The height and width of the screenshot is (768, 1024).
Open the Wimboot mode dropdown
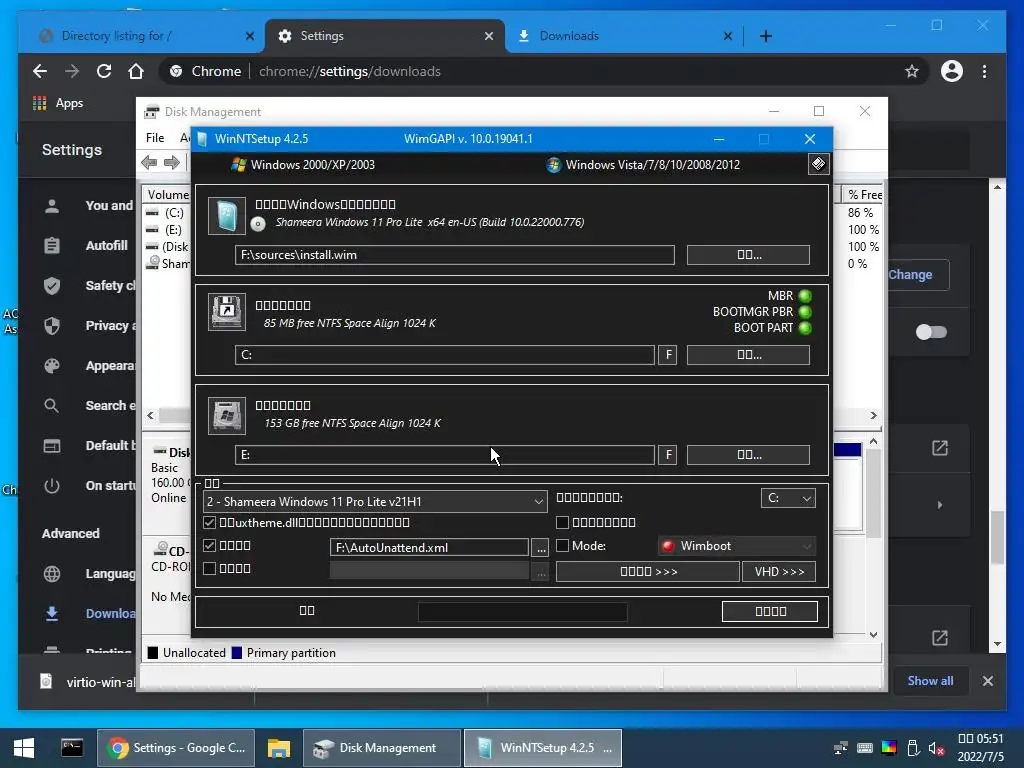737,546
